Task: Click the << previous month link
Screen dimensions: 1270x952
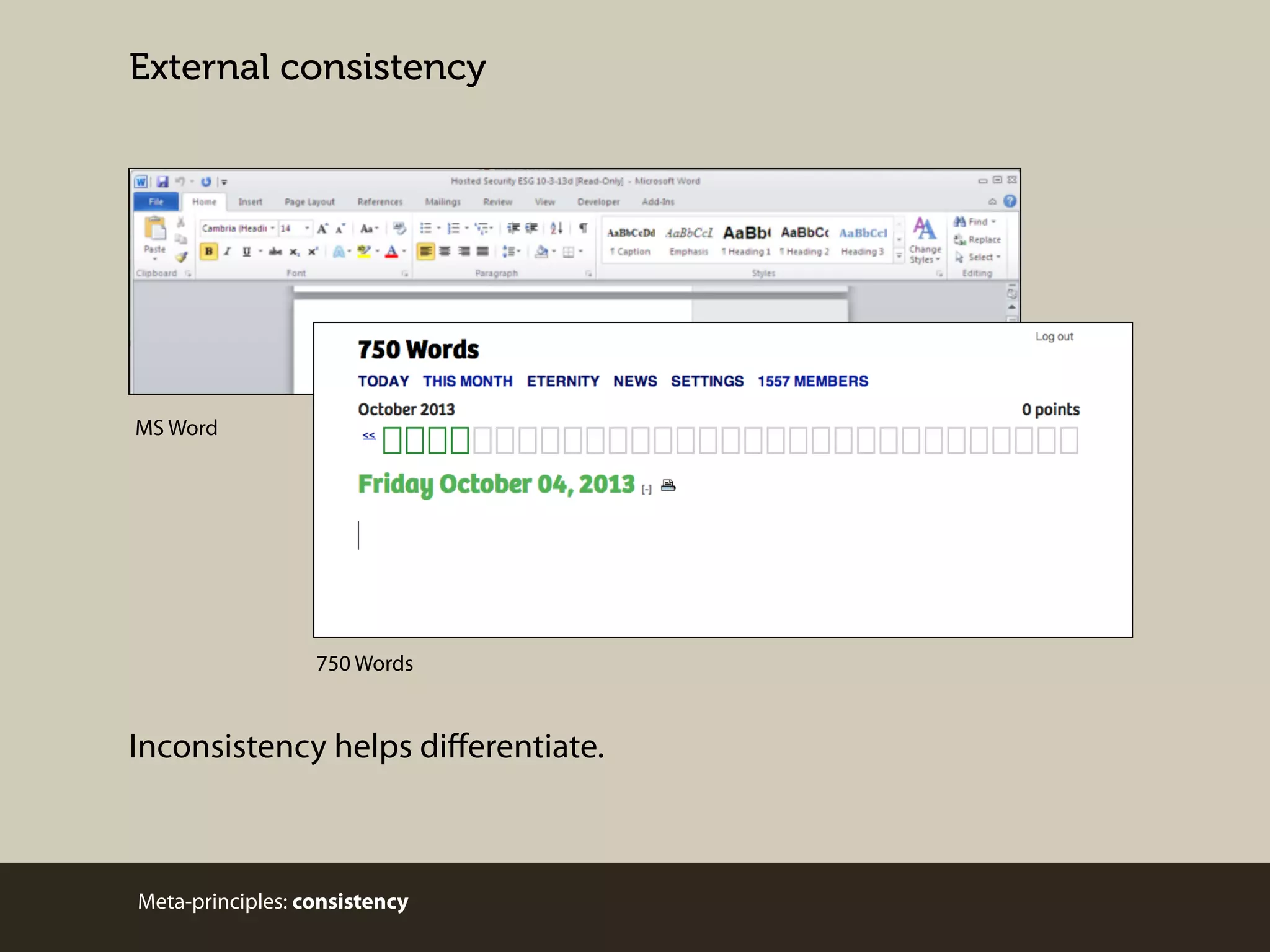Action: click(369, 436)
